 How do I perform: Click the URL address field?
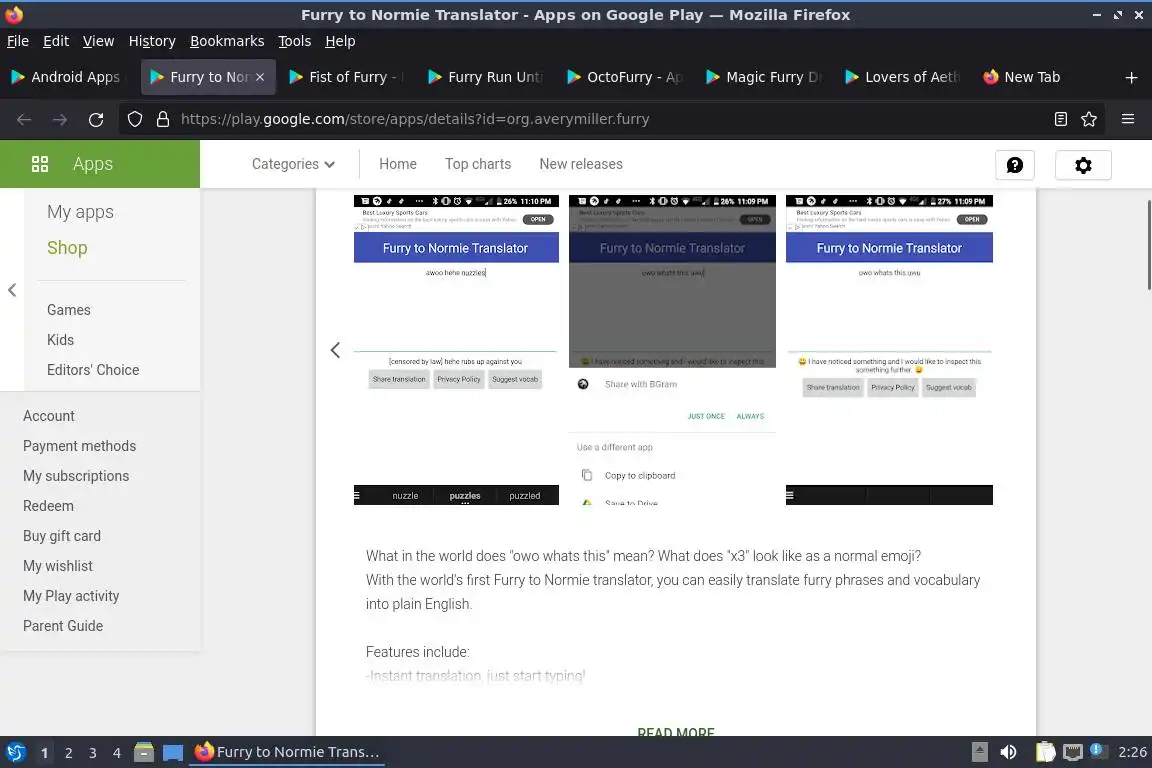pos(610,119)
